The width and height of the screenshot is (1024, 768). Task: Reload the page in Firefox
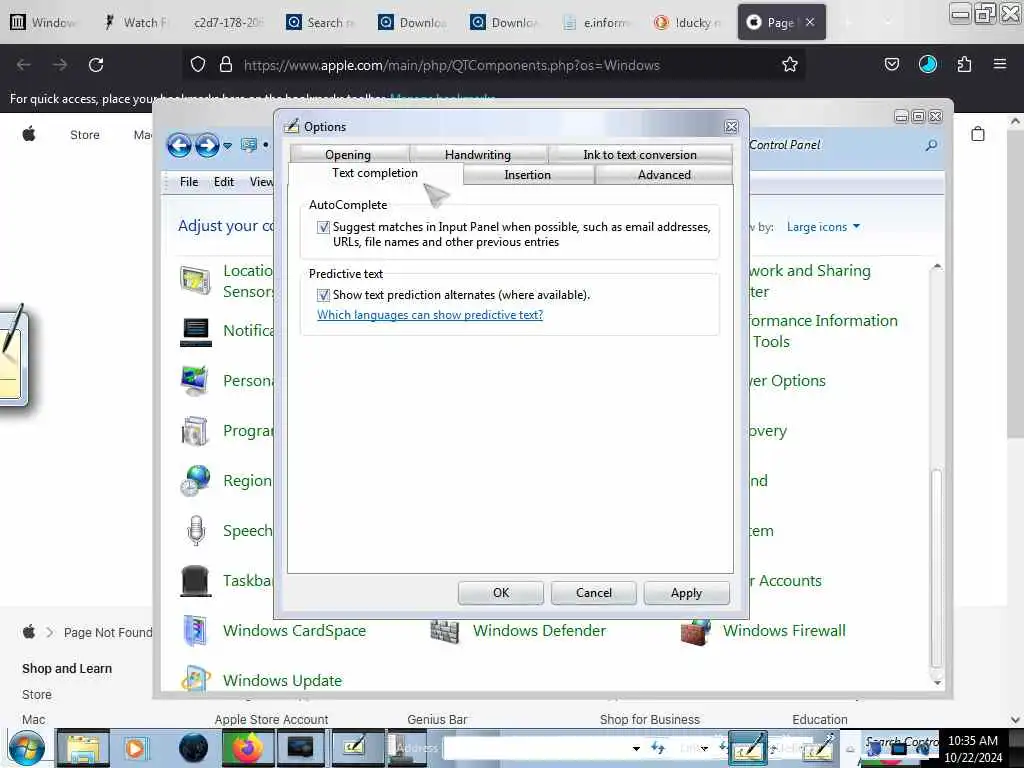96,65
